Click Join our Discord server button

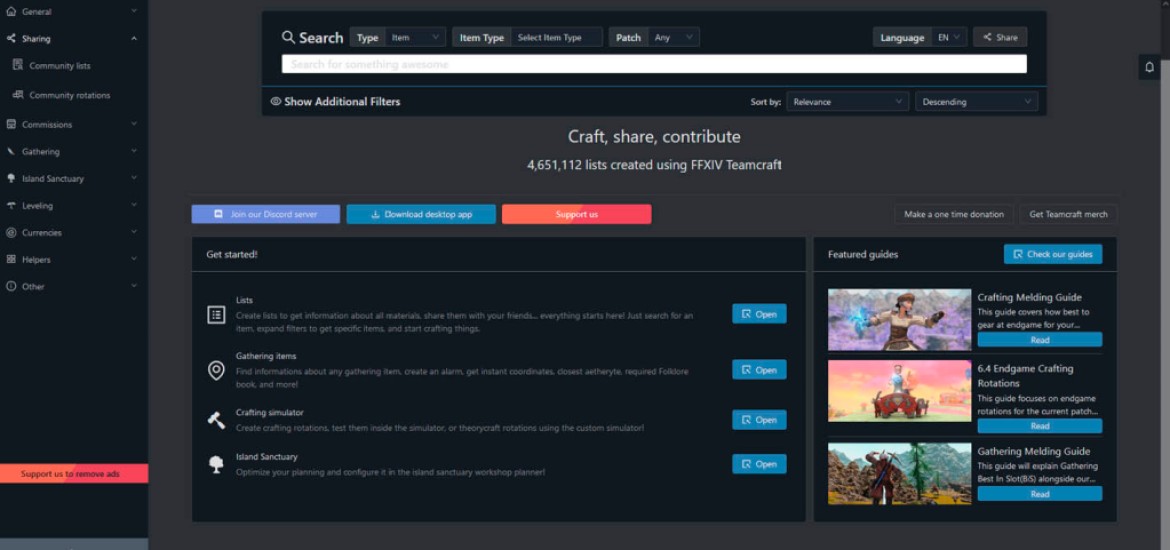click(x=265, y=214)
